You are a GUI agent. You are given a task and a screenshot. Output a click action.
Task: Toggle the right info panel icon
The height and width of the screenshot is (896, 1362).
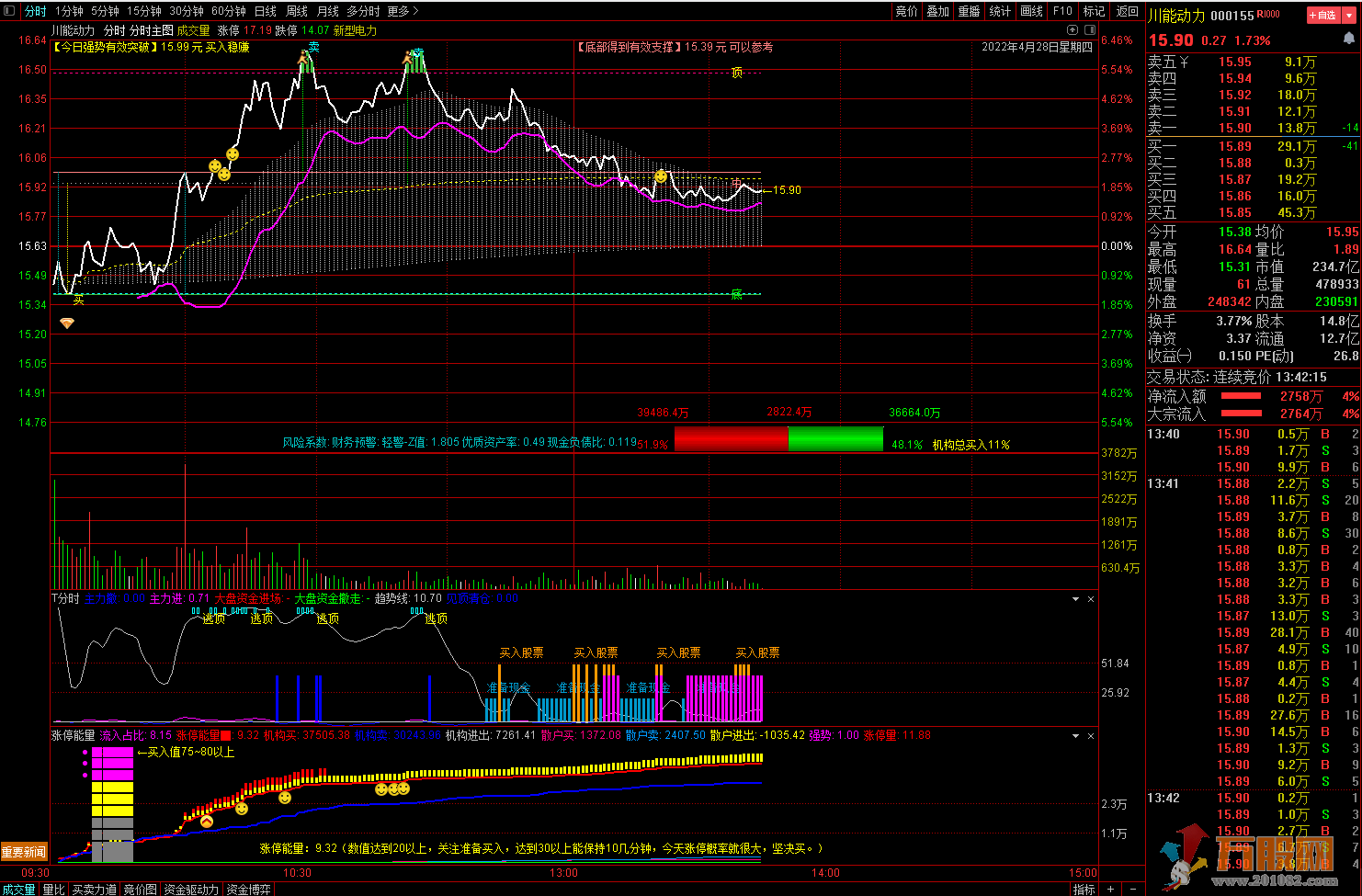[1089, 30]
